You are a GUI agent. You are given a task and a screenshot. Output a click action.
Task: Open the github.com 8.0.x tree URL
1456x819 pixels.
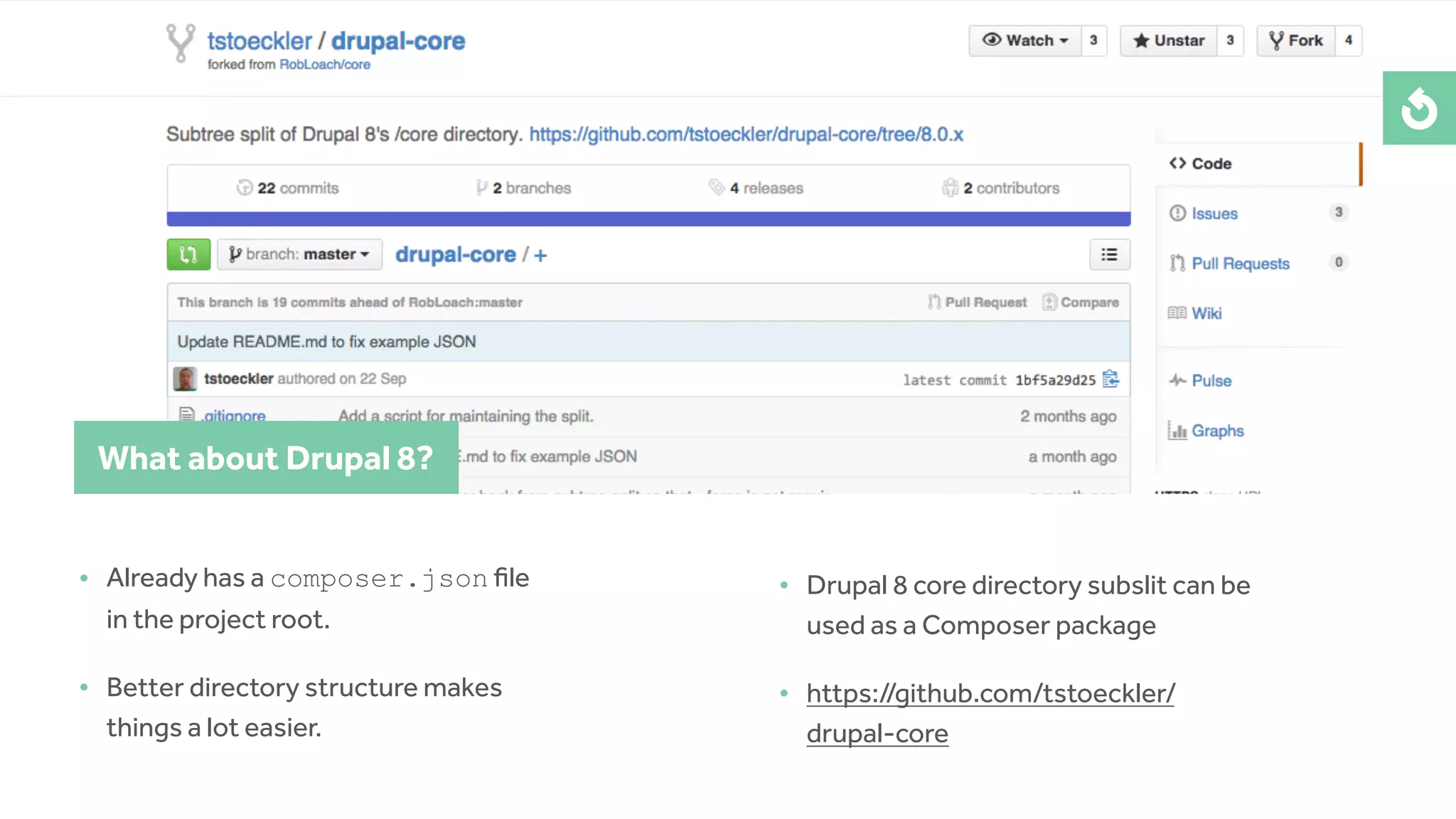[x=746, y=134]
